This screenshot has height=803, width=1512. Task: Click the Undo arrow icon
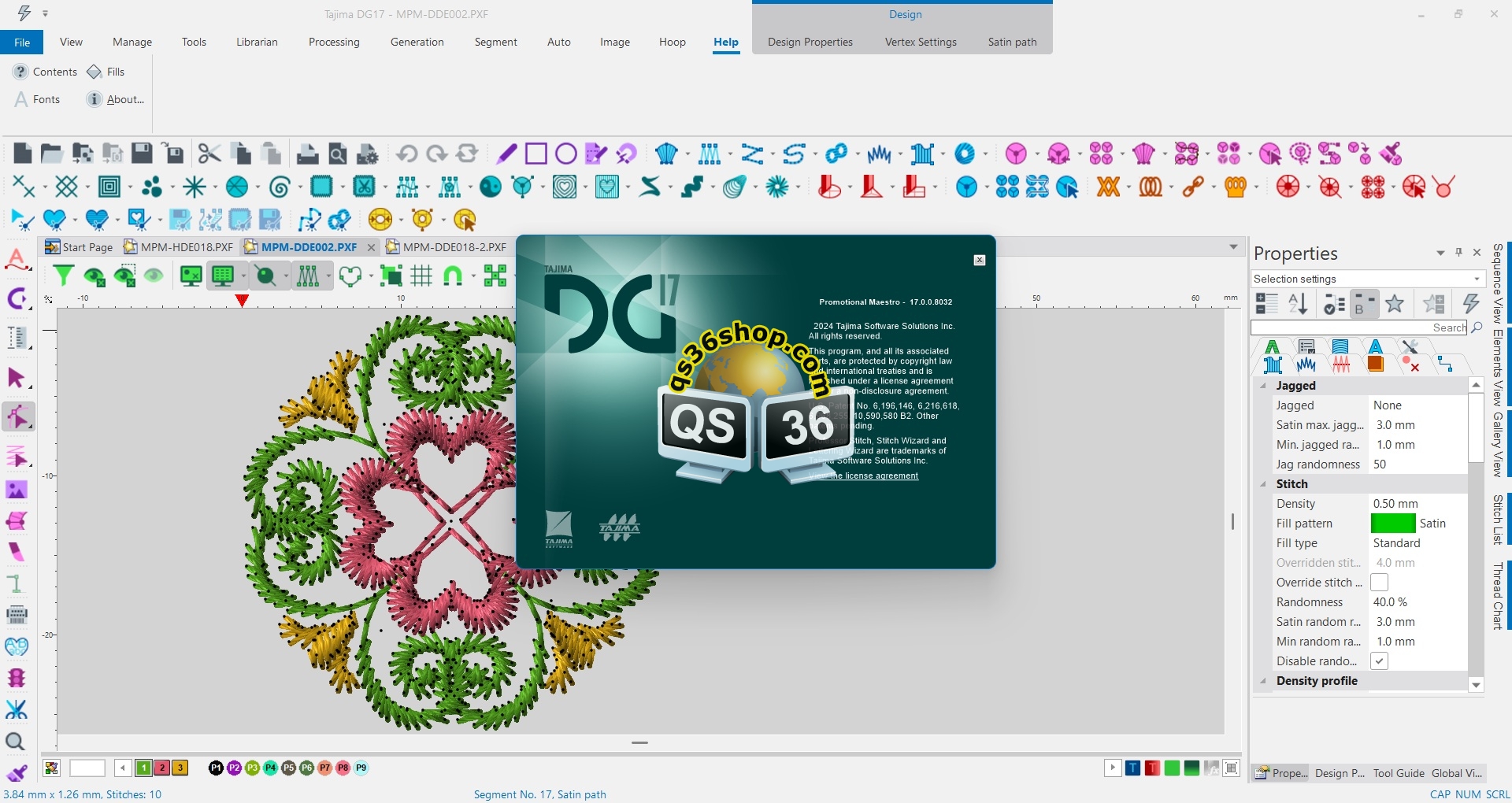(406, 153)
